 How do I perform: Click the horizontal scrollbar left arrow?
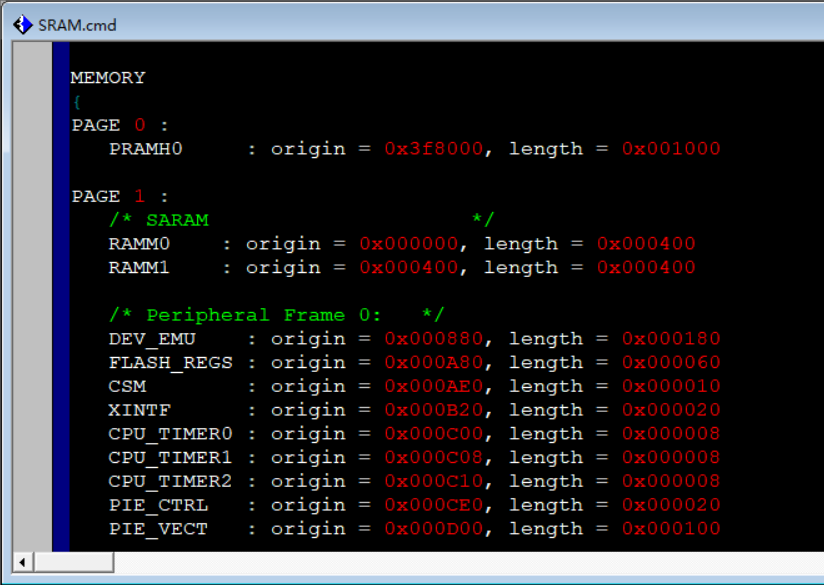22,562
